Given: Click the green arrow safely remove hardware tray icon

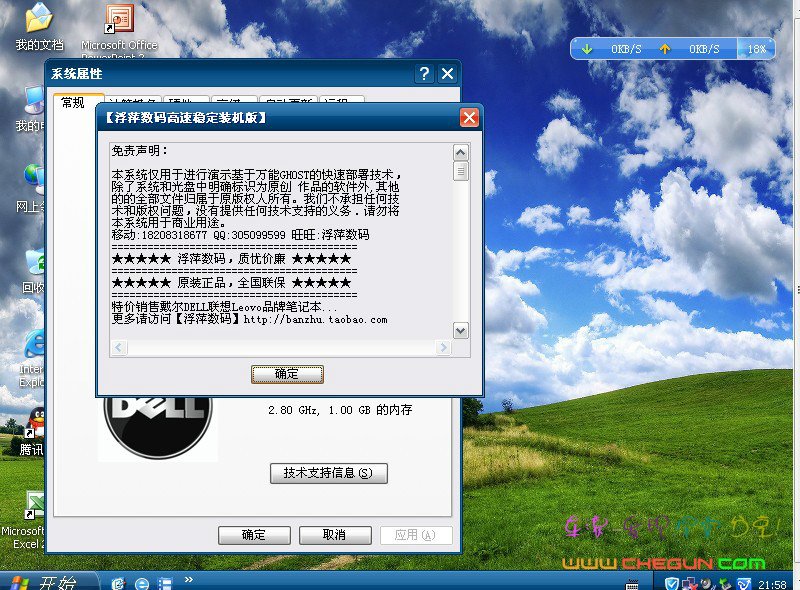Looking at the screenshot, I should click(725, 583).
